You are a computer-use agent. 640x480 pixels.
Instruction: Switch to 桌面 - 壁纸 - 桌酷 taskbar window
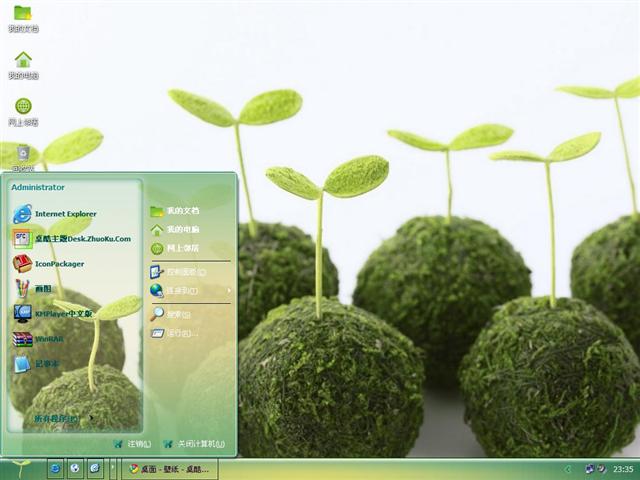(x=170, y=469)
